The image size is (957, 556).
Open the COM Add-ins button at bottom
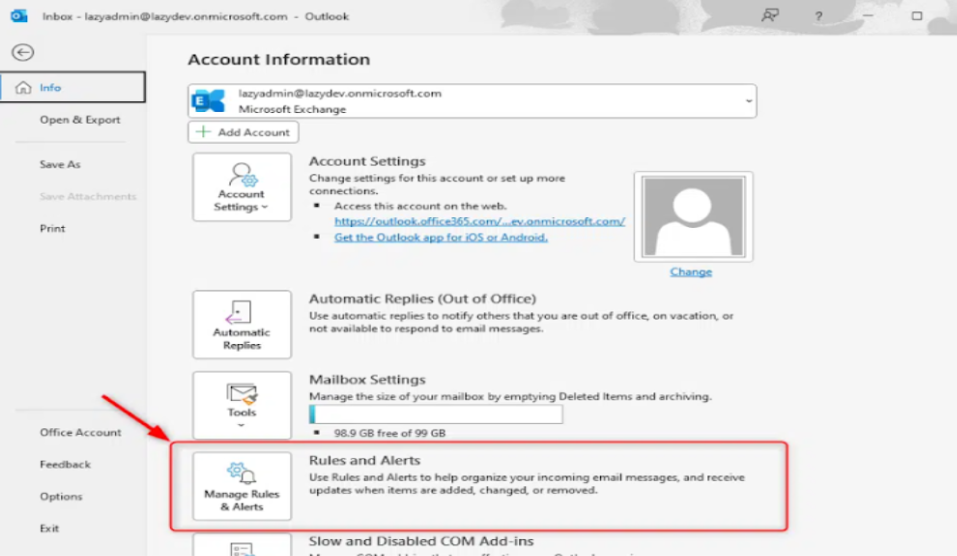point(242,545)
